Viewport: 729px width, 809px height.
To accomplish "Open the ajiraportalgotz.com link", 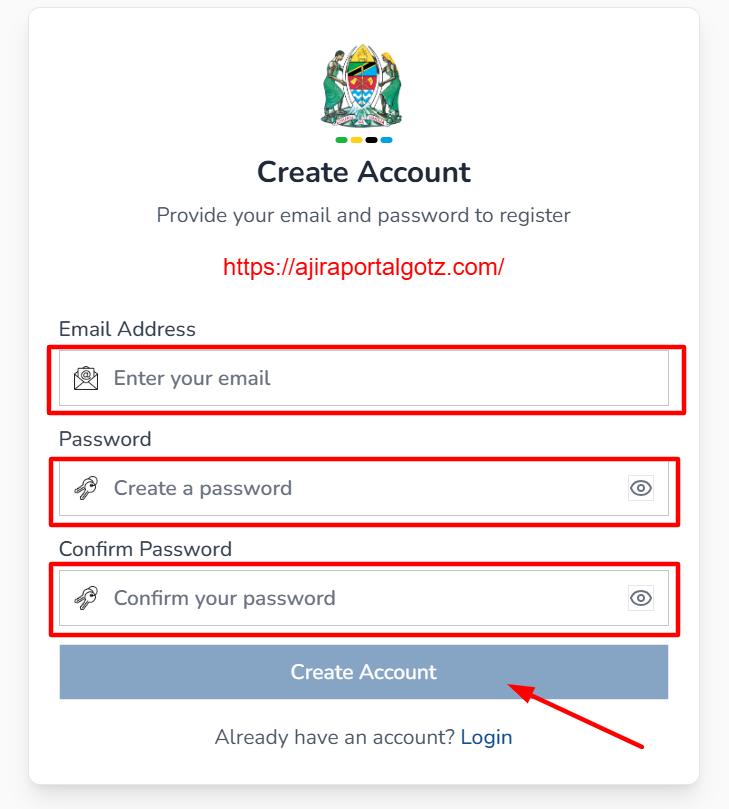I will [x=364, y=266].
